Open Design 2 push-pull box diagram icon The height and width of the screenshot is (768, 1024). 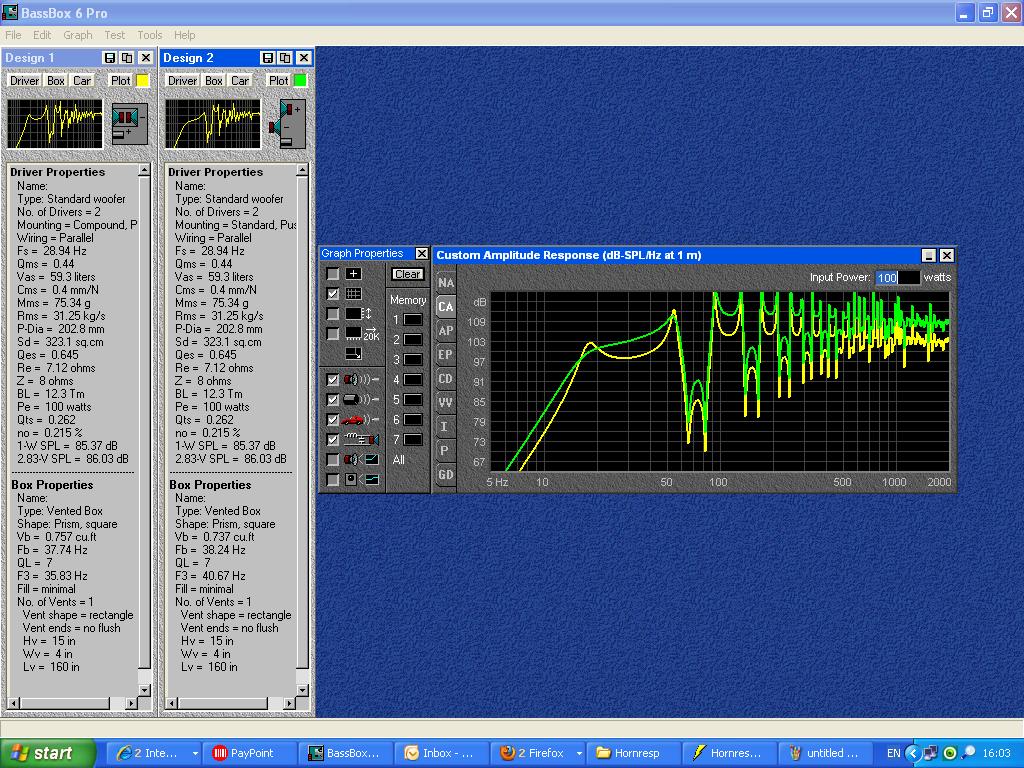tap(287, 123)
